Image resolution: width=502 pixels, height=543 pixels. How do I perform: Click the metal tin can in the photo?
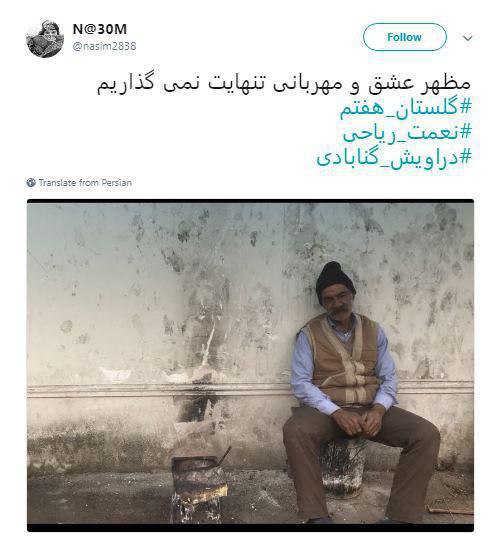[x=198, y=489]
